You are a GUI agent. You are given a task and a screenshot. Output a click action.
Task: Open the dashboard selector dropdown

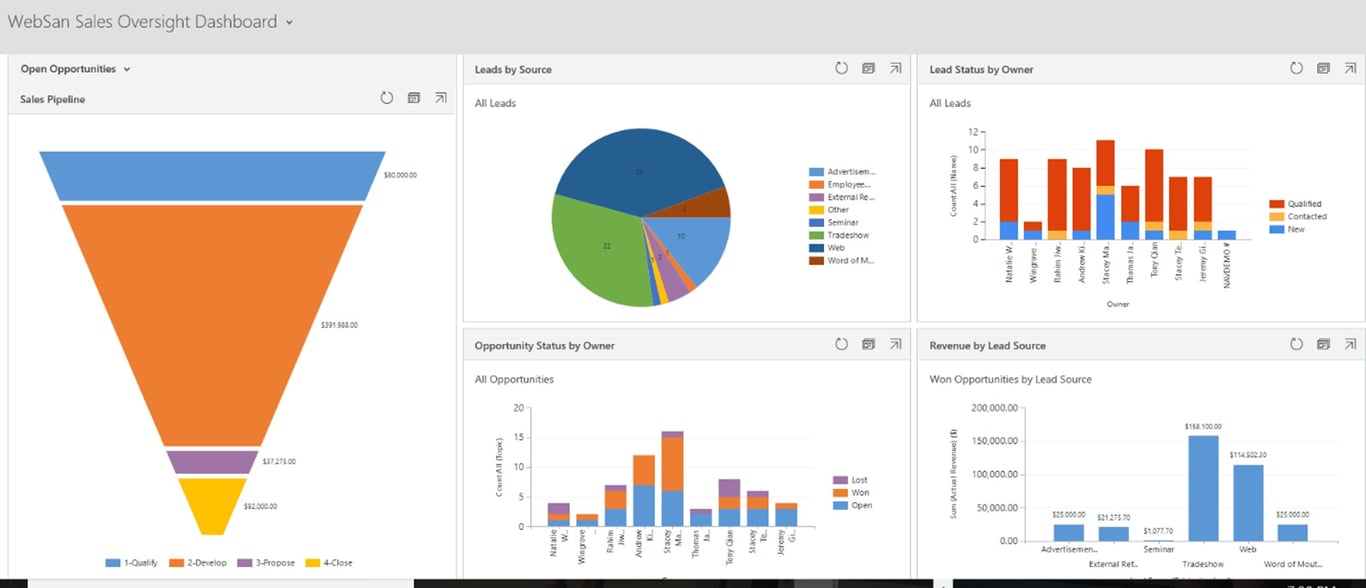288,21
